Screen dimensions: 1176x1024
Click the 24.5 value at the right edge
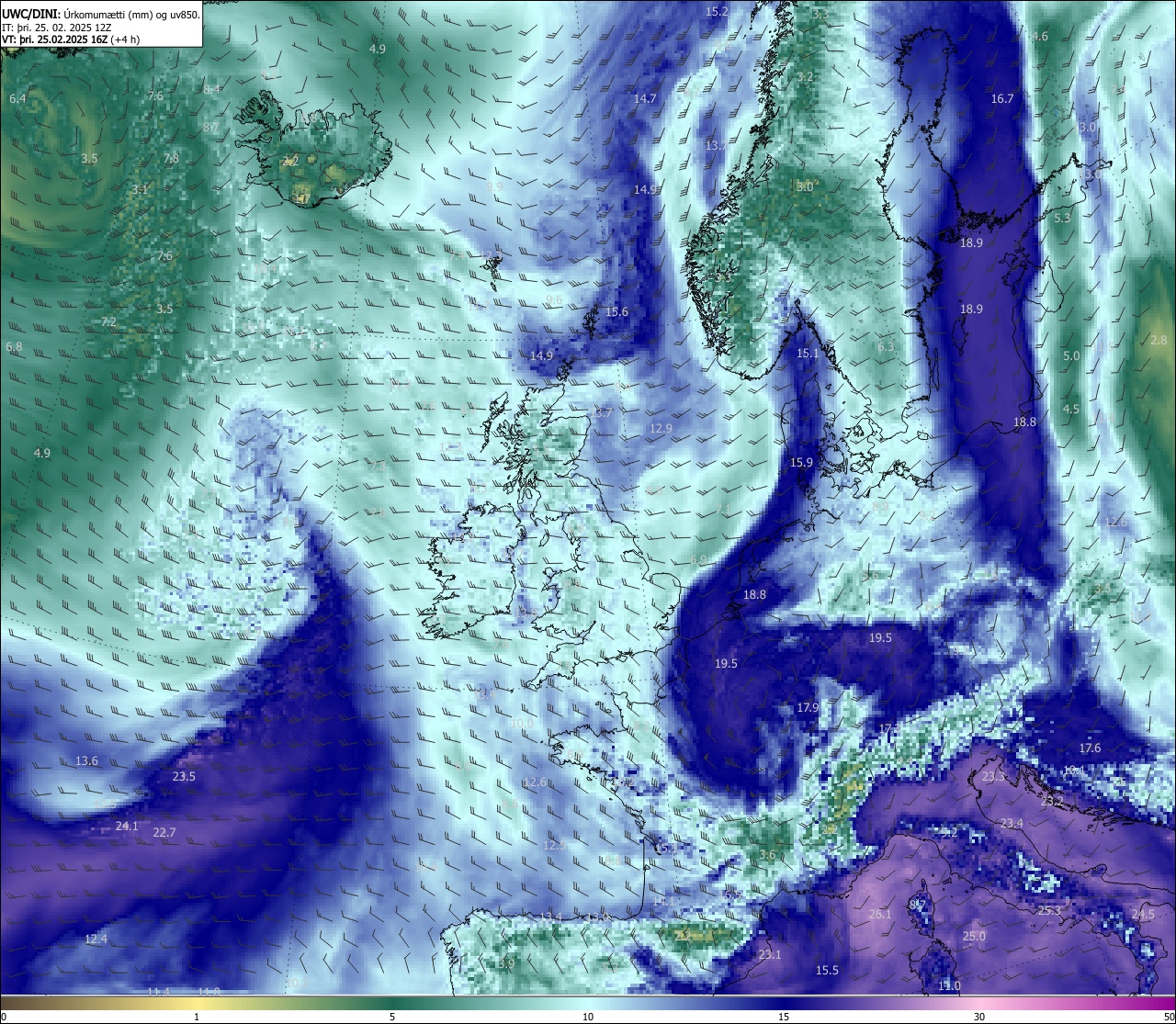tap(1143, 914)
